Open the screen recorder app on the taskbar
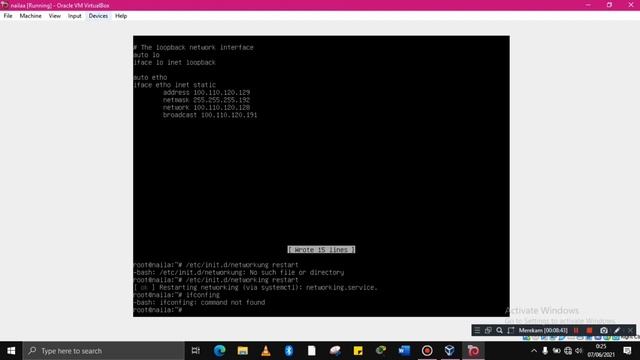The width and height of the screenshot is (640, 360). (x=427, y=351)
